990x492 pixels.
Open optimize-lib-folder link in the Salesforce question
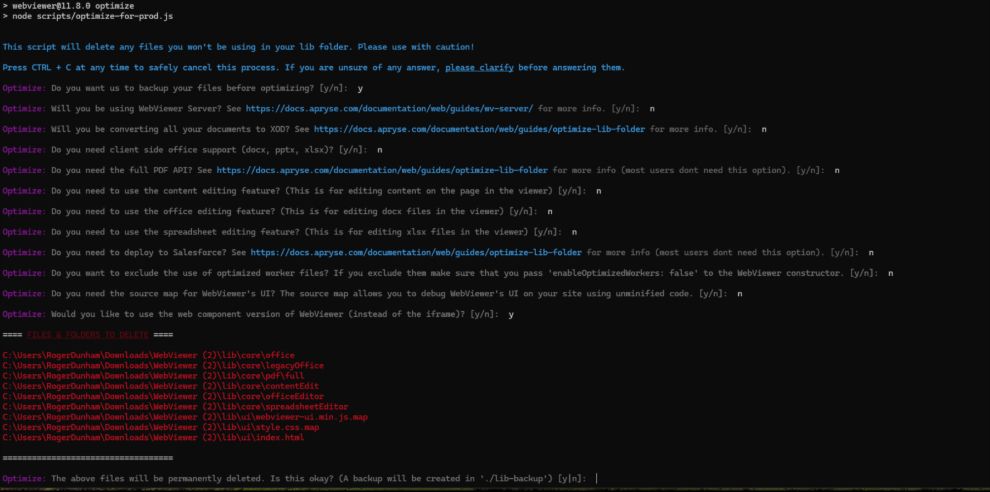(x=416, y=253)
